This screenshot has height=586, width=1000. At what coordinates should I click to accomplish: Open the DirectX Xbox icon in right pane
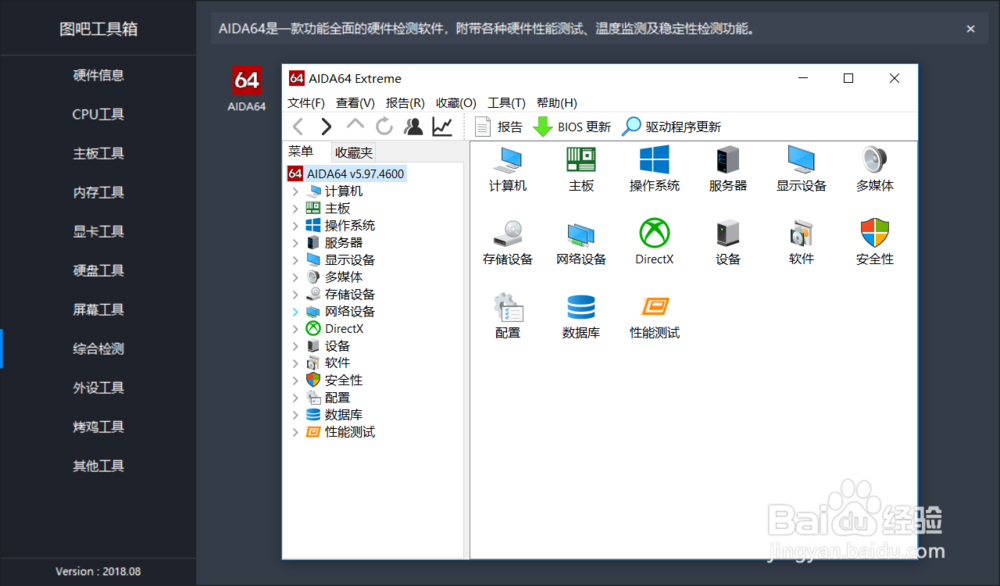(x=654, y=242)
